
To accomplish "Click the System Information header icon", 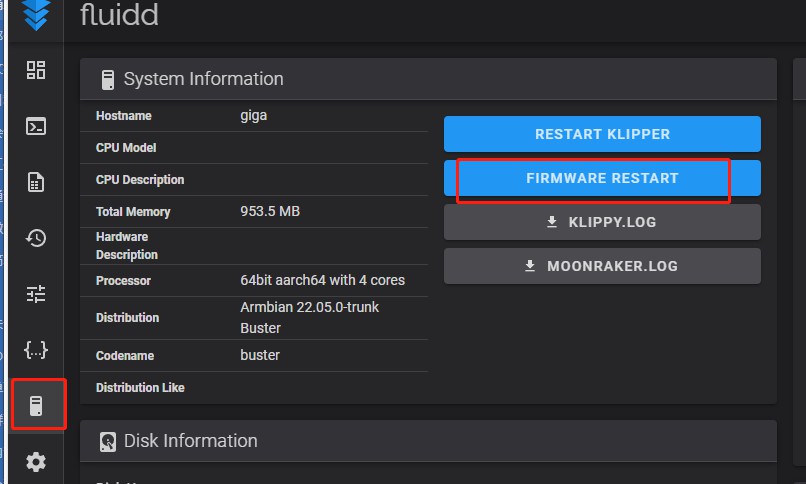I will coord(108,80).
